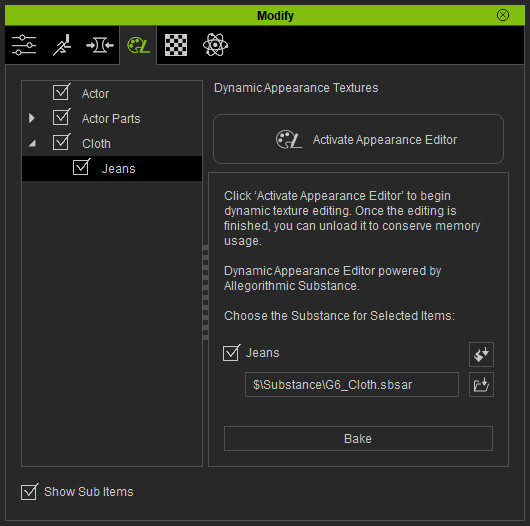This screenshot has height=526, width=530.
Task: Uncheck the Actor checkbox
Action: (62, 92)
